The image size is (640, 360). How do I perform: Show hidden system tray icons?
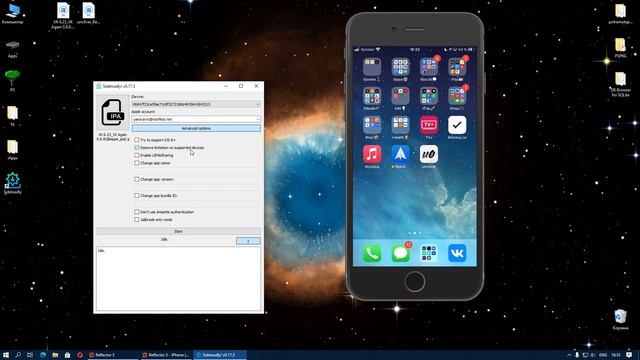point(569,355)
